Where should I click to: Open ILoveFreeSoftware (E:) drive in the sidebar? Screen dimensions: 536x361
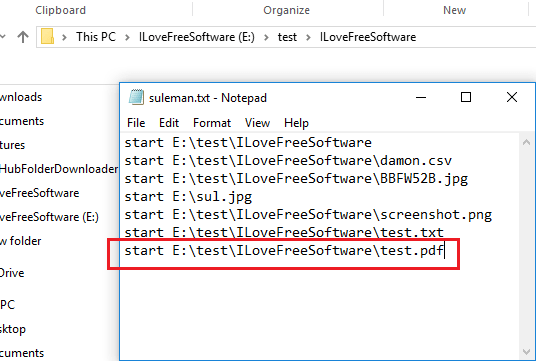(49, 217)
